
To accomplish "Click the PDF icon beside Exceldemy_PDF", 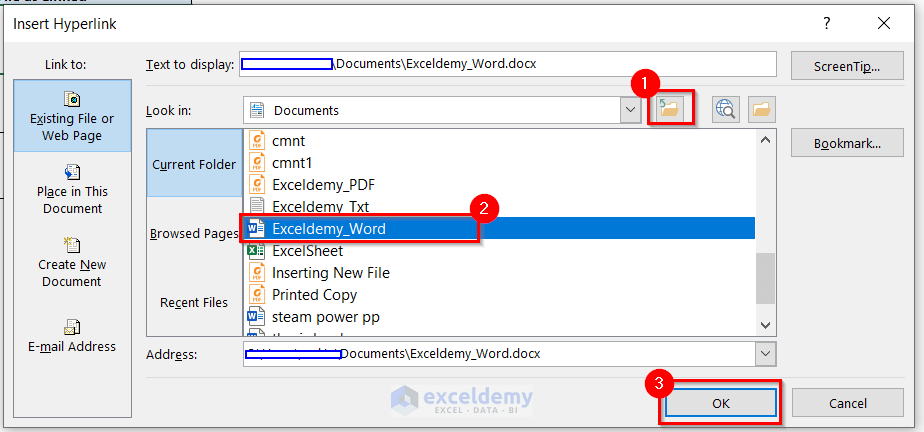I will click(x=257, y=184).
